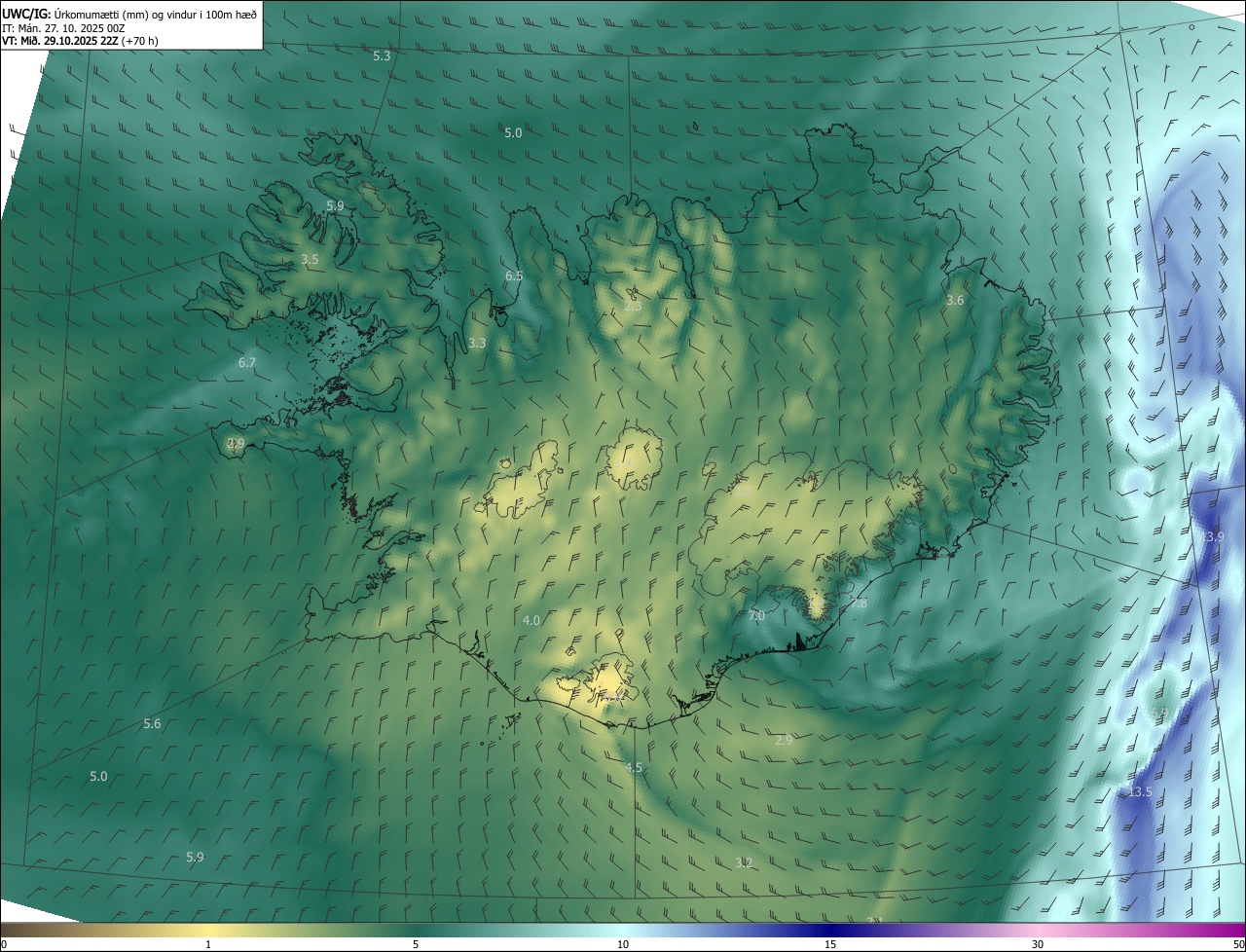This screenshot has width=1246, height=952.
Task: Click the 7.0 value label near Vatnajökull
Action: (x=756, y=617)
